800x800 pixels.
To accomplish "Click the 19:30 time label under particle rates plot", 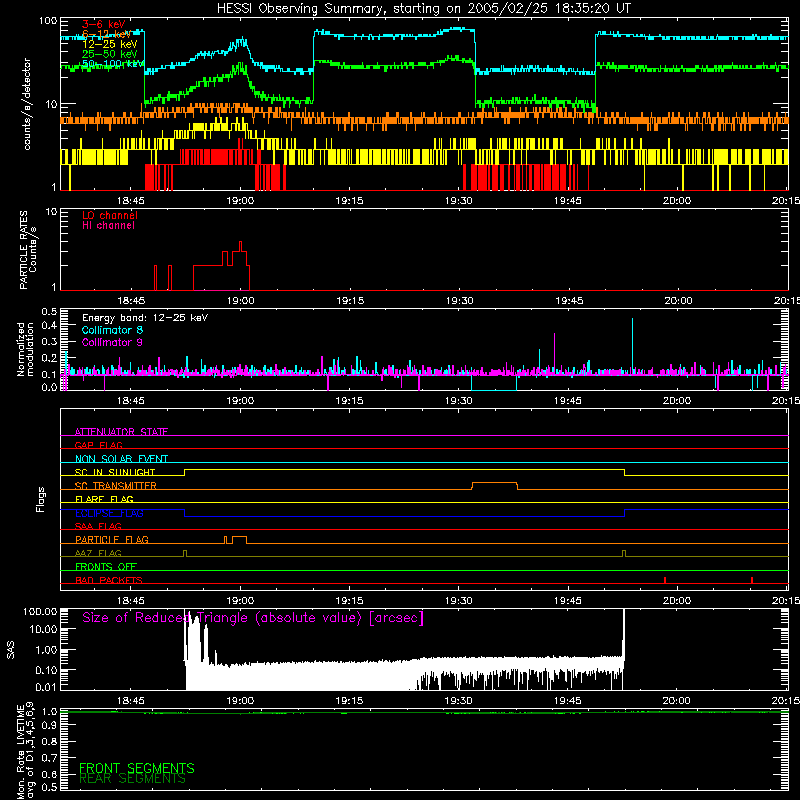I will 459,301.
